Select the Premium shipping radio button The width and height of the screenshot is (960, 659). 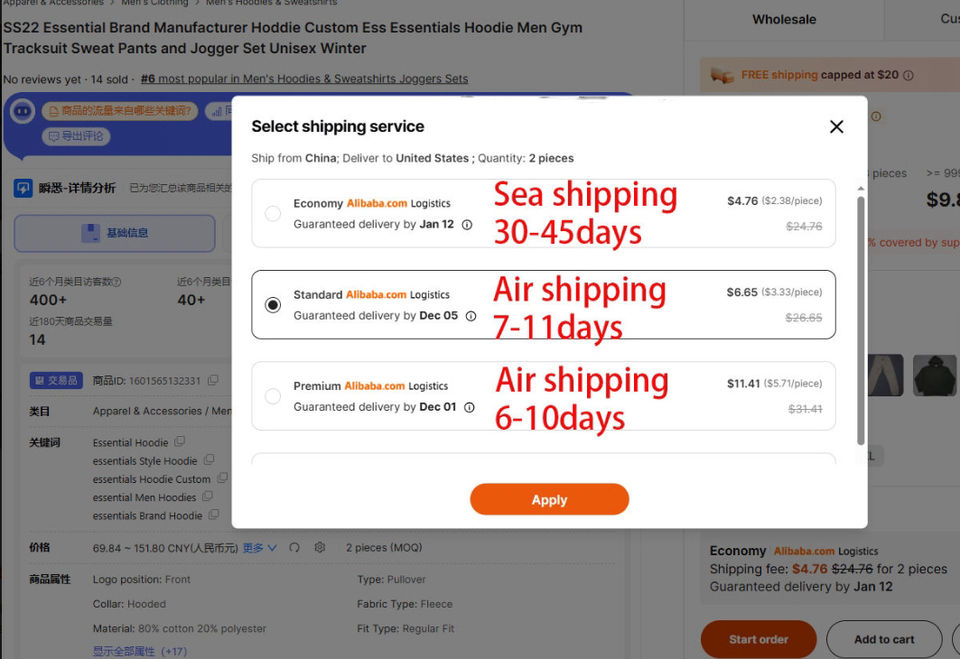(x=273, y=396)
